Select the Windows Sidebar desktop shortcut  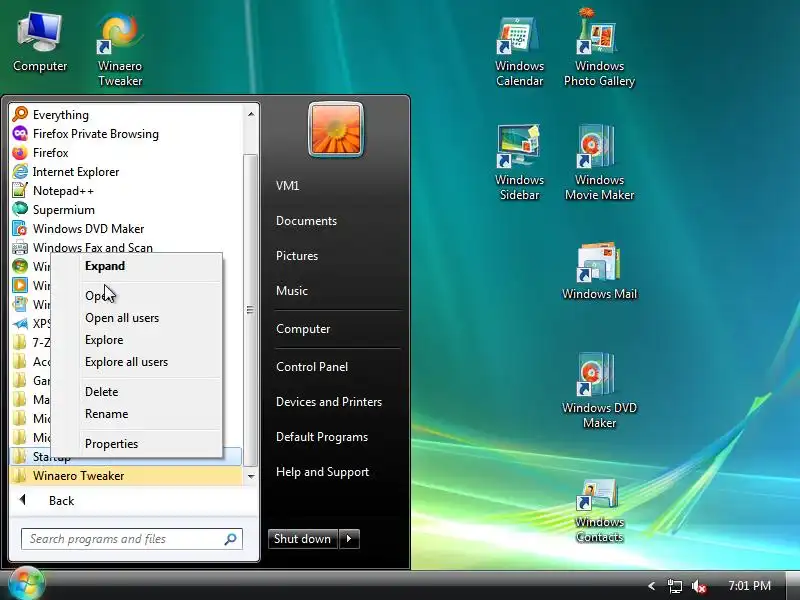[519, 163]
